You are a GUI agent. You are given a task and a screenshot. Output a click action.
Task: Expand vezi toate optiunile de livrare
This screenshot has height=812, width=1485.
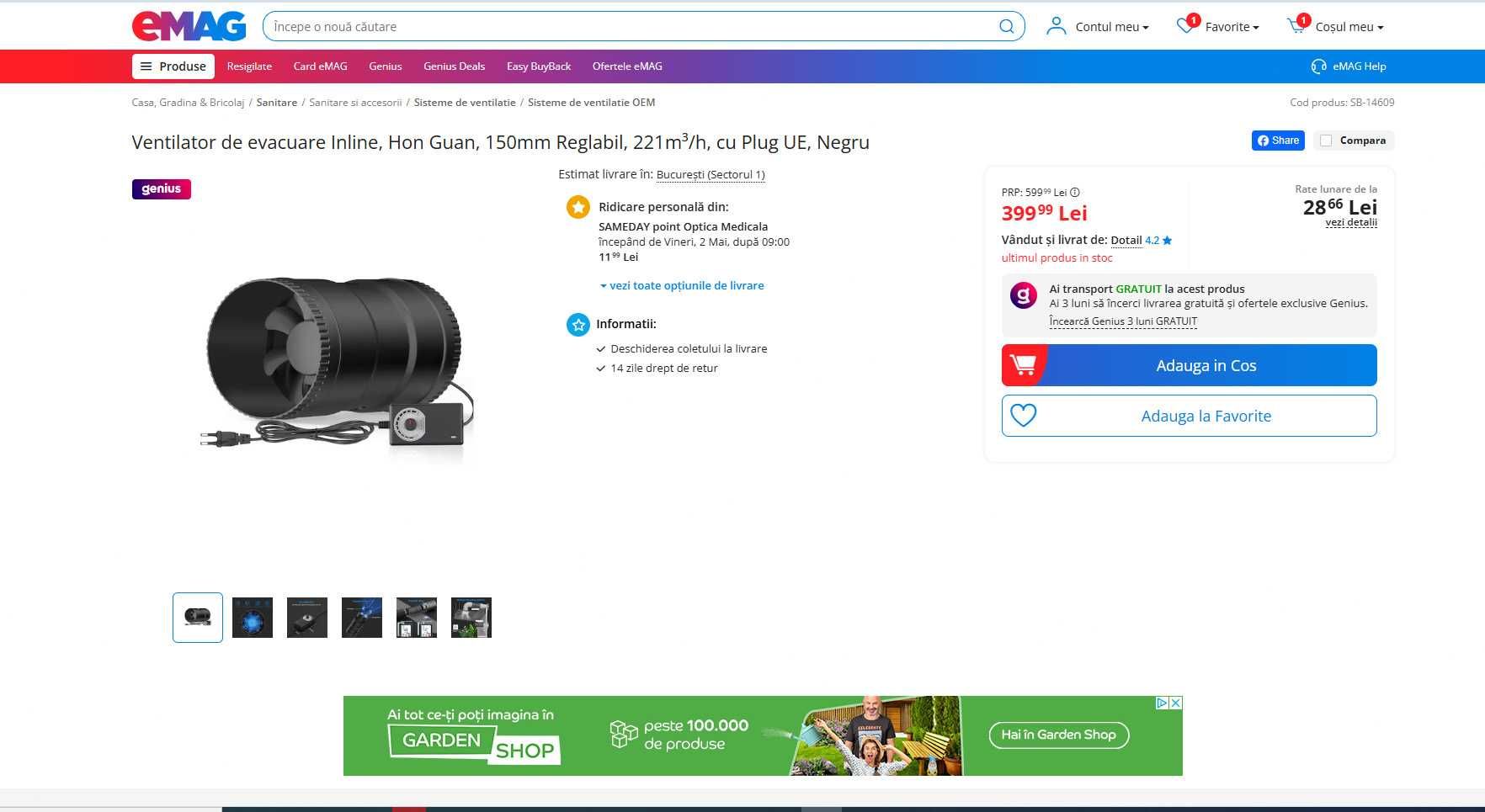coord(683,285)
